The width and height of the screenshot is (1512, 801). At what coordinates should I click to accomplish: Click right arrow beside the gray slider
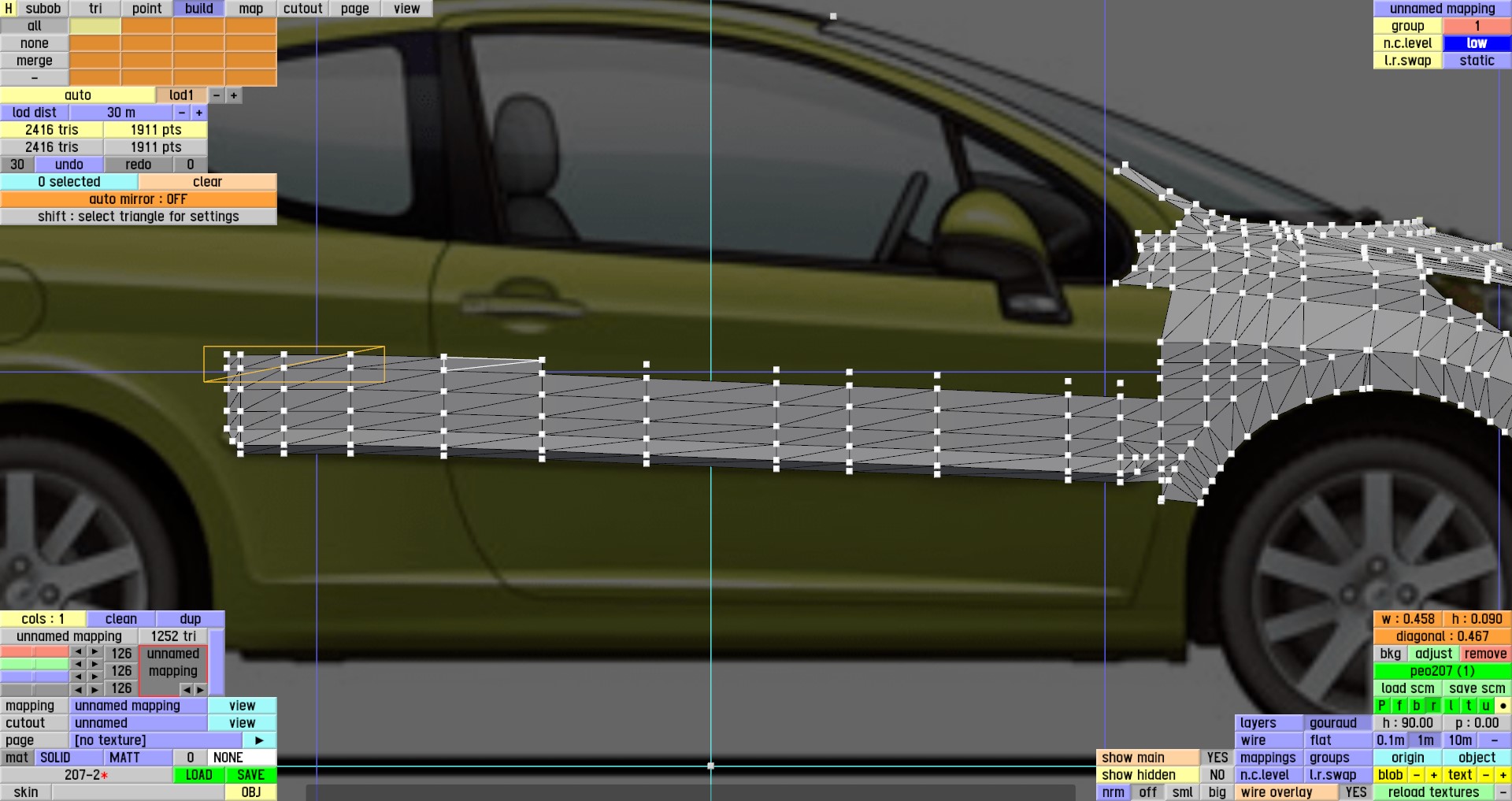[x=95, y=689]
